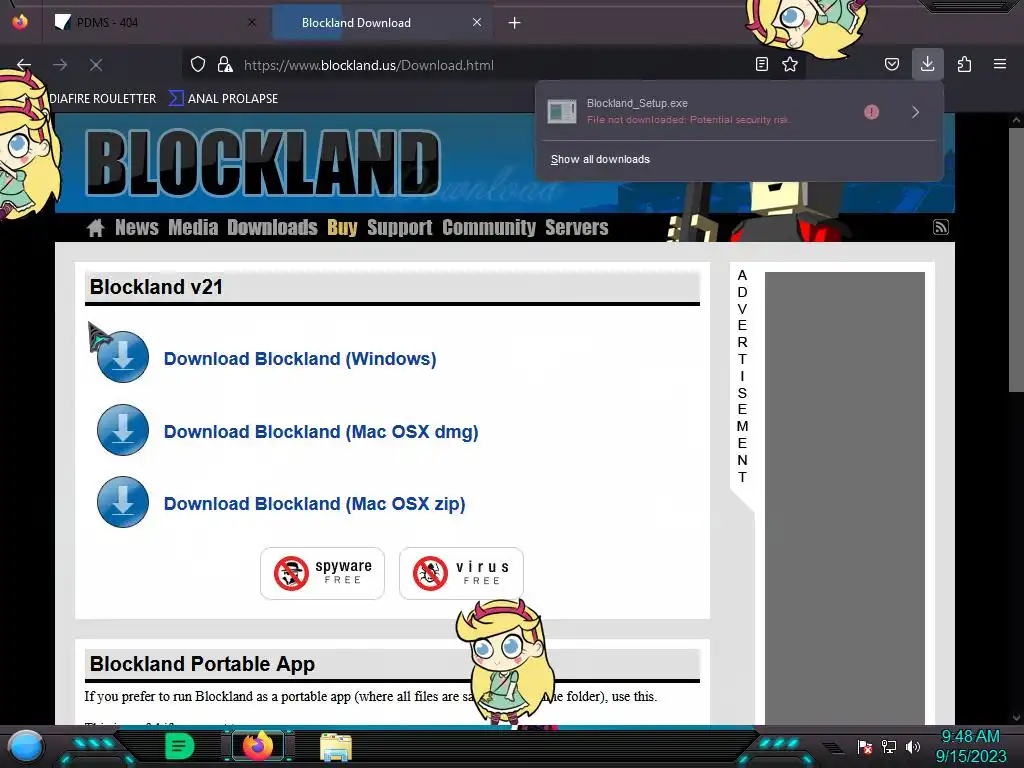
Task: Click the Mac OSX dmg download arrow icon
Action: 123,430
